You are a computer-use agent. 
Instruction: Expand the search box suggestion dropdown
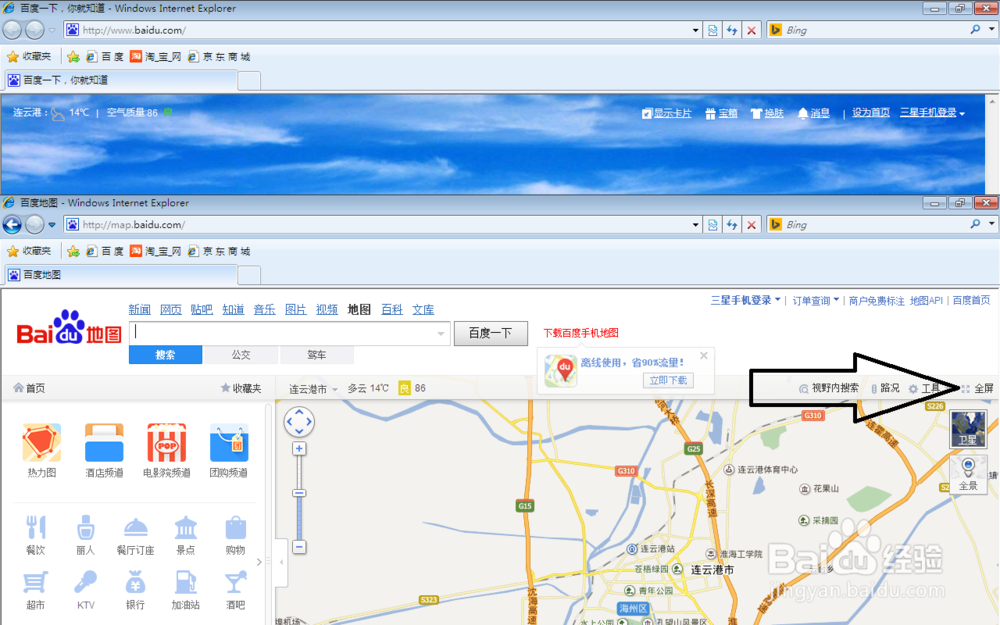441,334
